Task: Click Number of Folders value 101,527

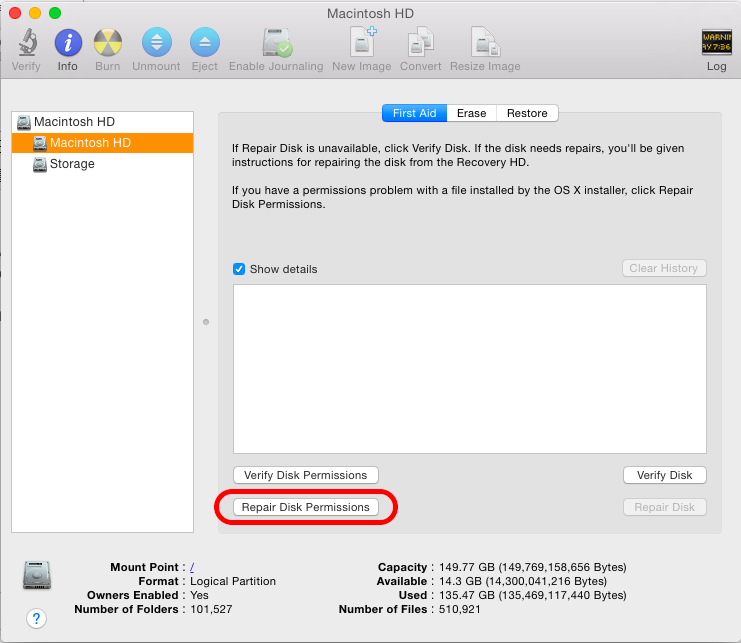Action: click(211, 609)
